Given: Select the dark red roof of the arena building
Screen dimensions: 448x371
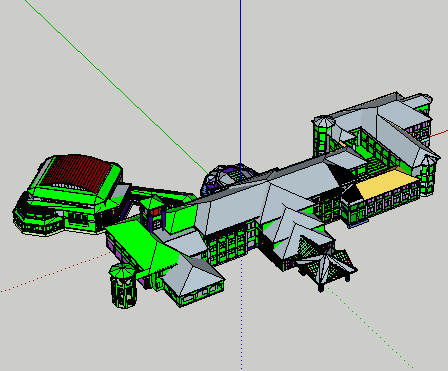Looking at the screenshot, I should click(76, 173).
